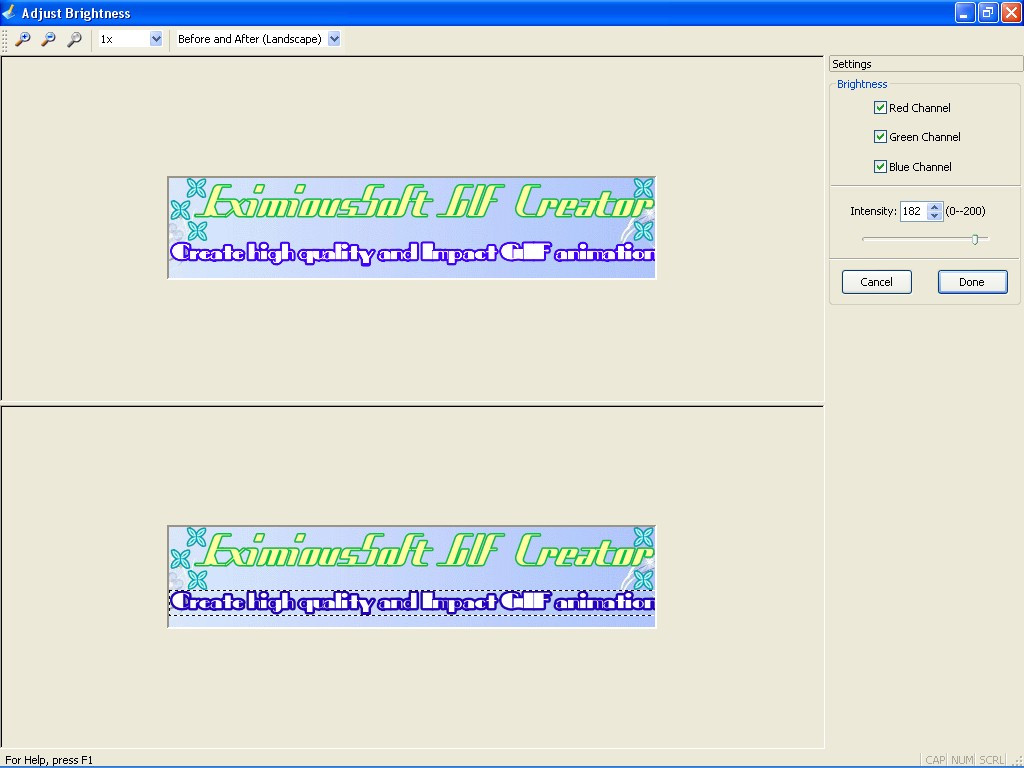The height and width of the screenshot is (768, 1024).
Task: Click the Brightness group label
Action: (x=862, y=84)
